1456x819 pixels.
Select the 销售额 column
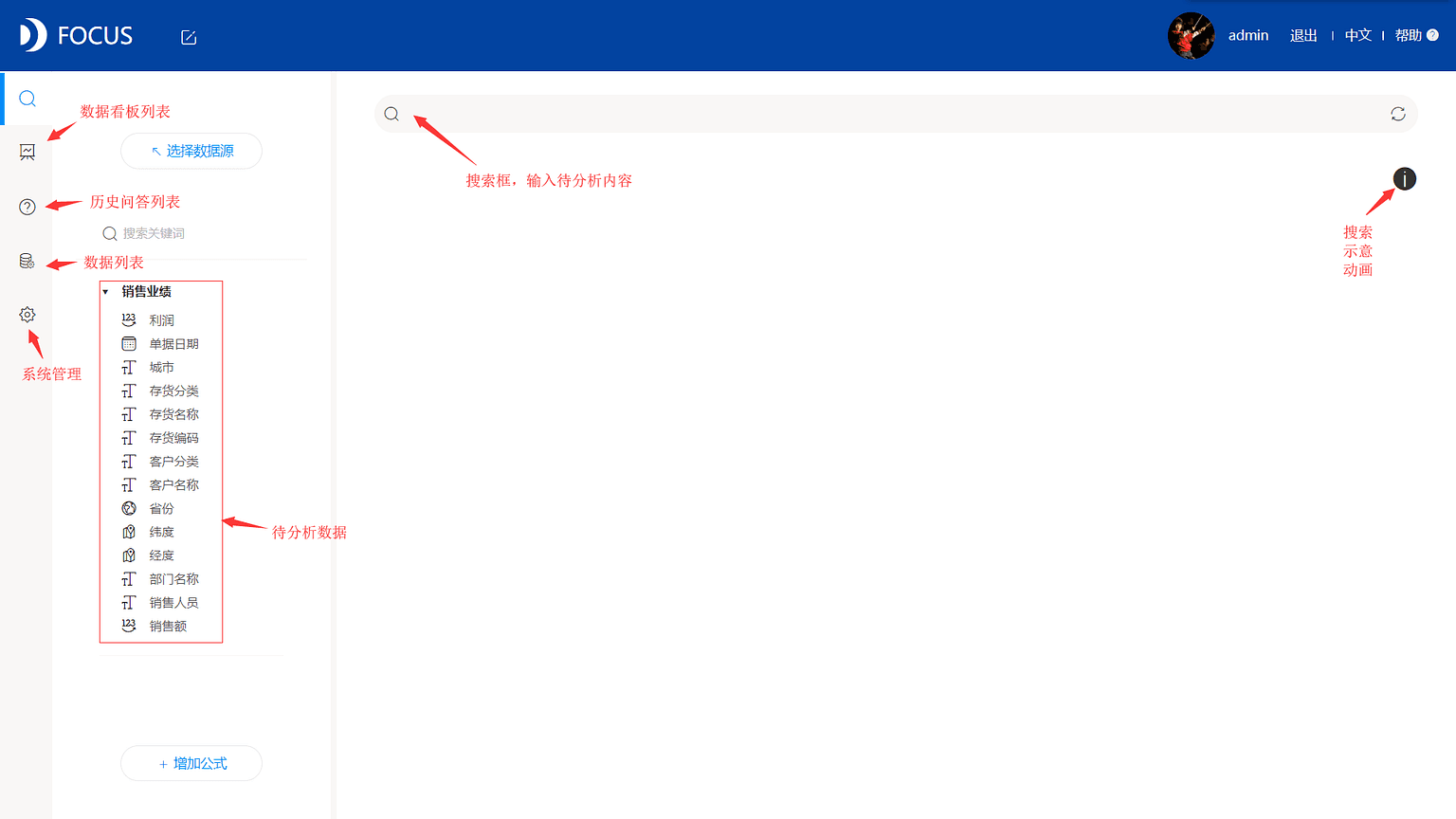click(168, 627)
